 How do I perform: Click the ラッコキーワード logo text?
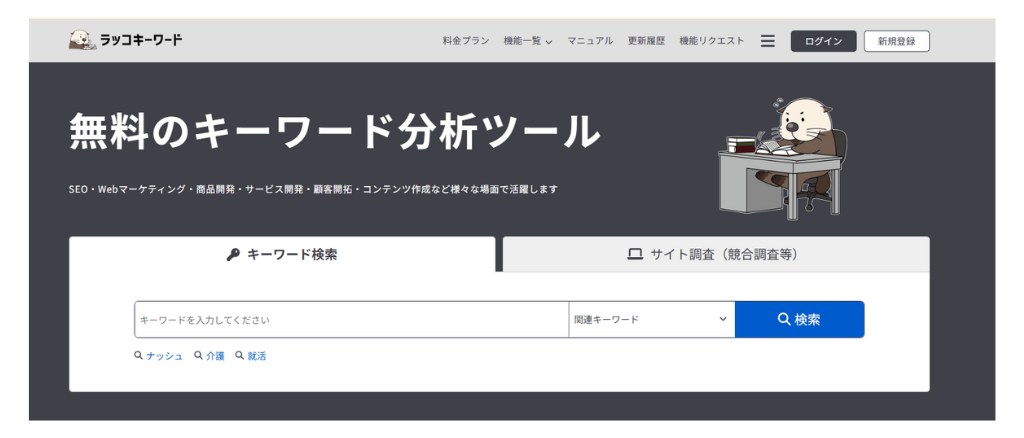click(141, 41)
